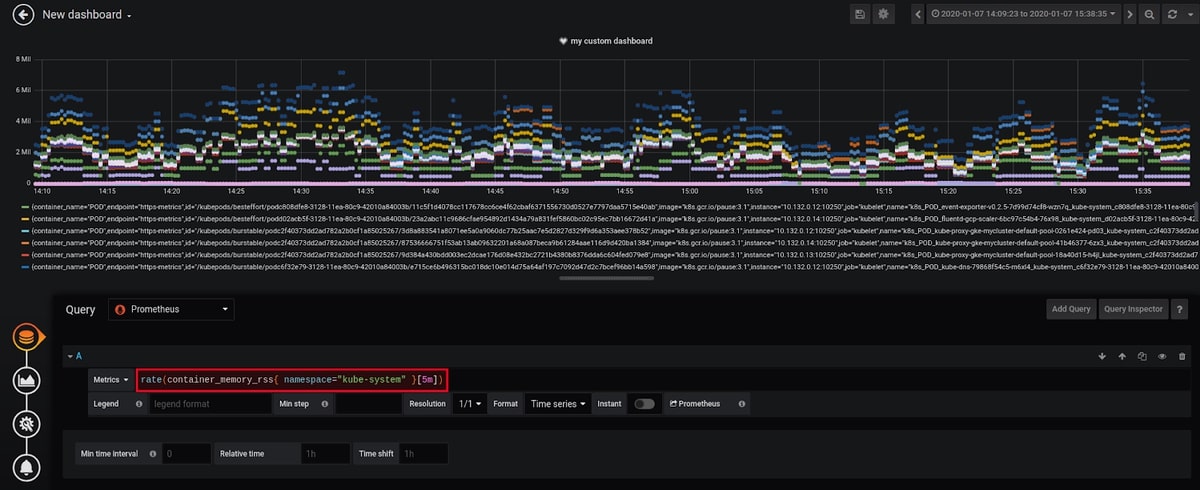Hide query A with the eye icon
This screenshot has height=490, width=1200.
coord(1162,356)
